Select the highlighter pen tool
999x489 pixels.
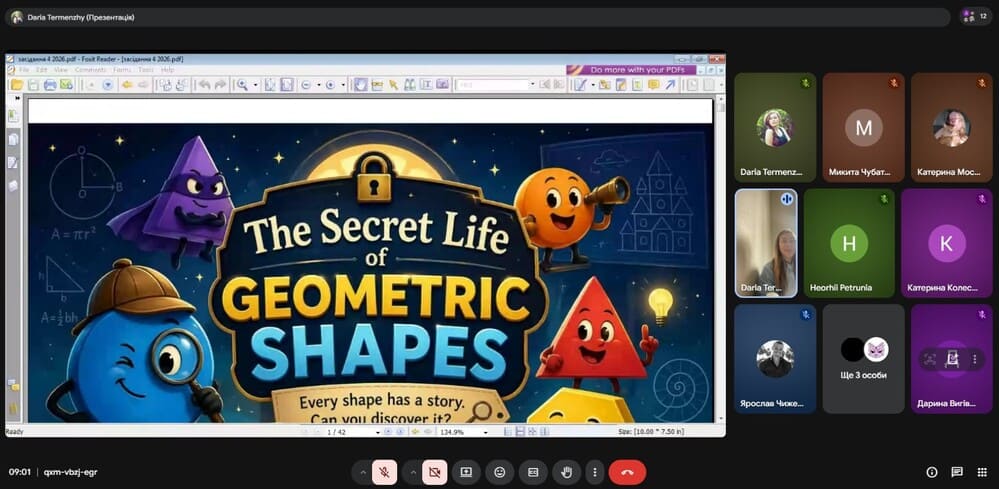click(580, 85)
